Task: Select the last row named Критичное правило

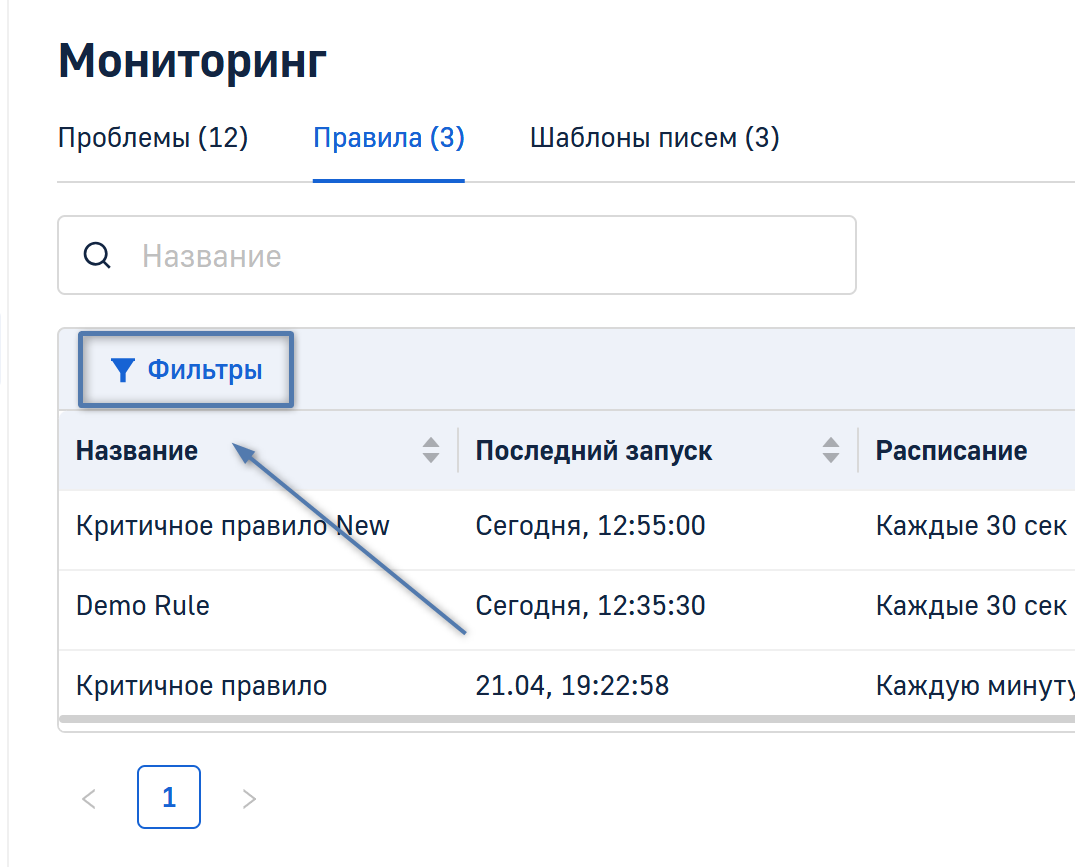Action: [201, 686]
